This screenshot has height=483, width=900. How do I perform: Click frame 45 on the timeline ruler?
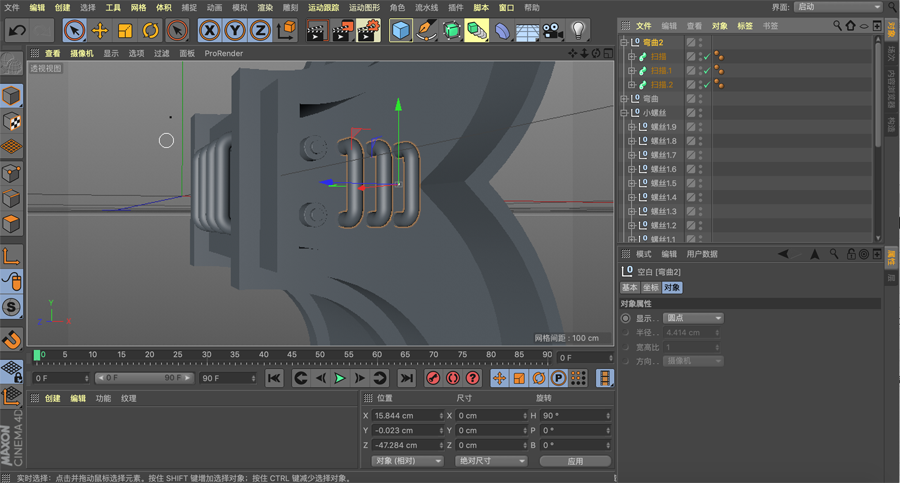(293, 356)
